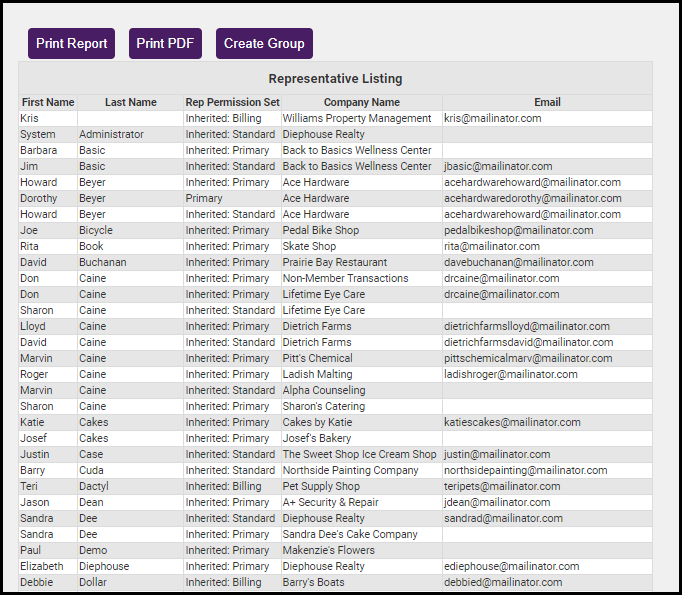Select the Email column header
This screenshot has height=595, width=682.
547,102
